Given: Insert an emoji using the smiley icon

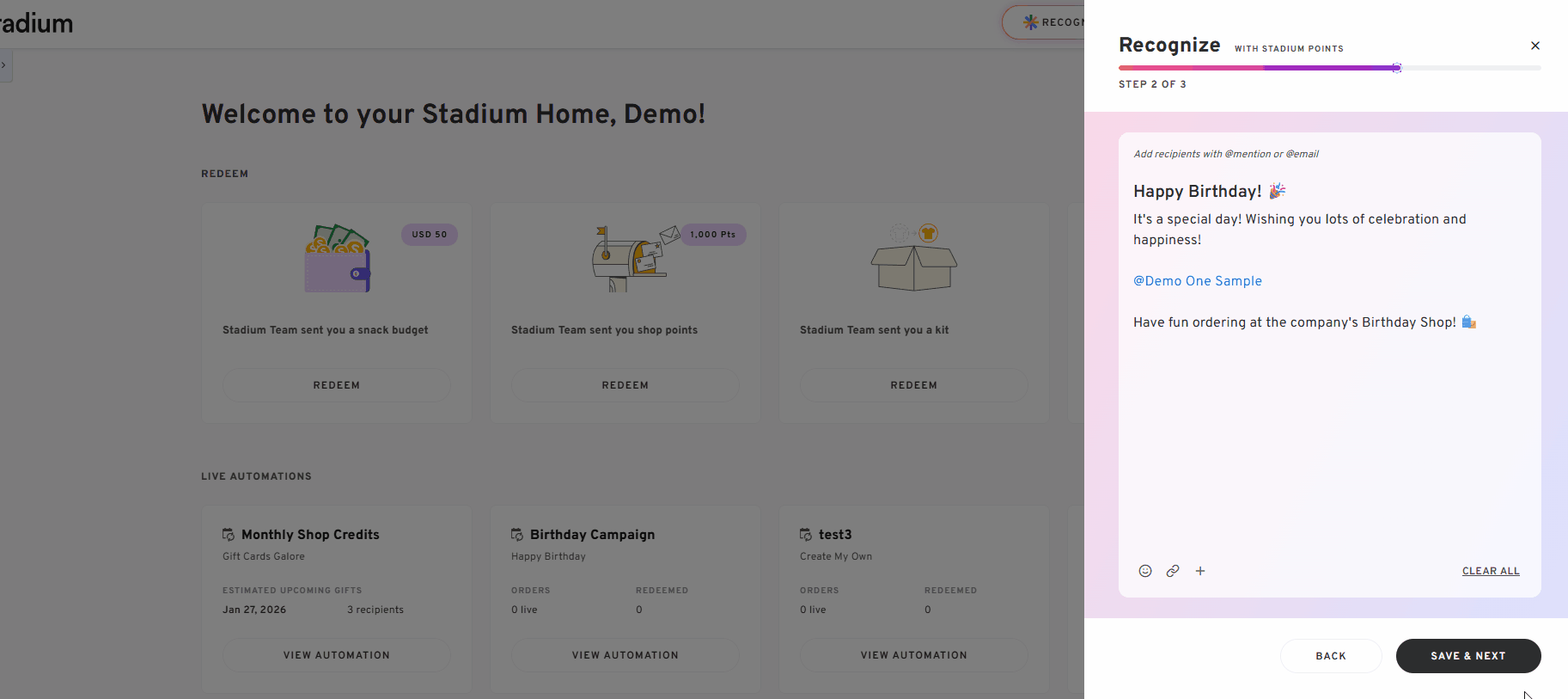Looking at the screenshot, I should [x=1145, y=571].
